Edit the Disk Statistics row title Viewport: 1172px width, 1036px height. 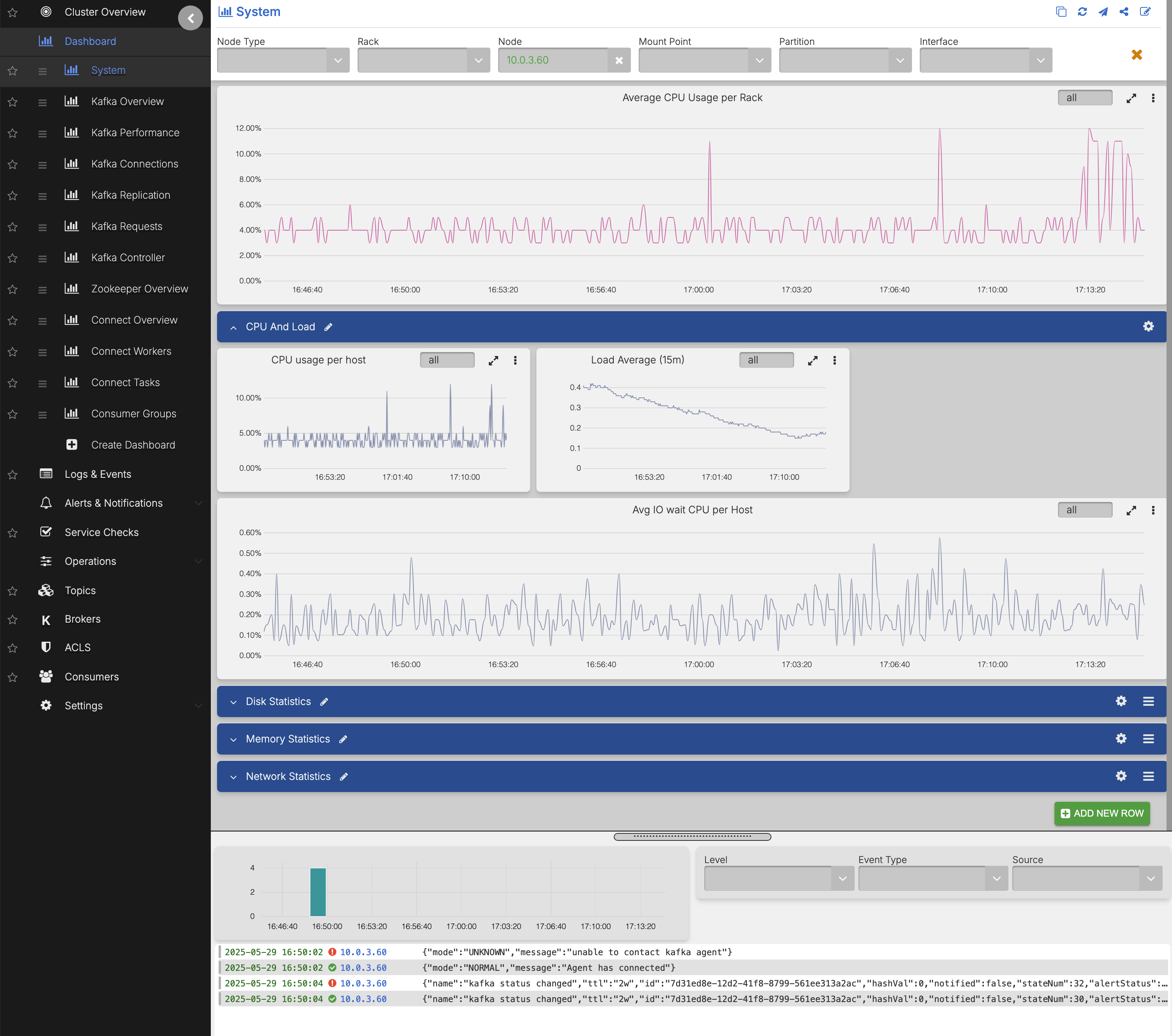point(324,702)
